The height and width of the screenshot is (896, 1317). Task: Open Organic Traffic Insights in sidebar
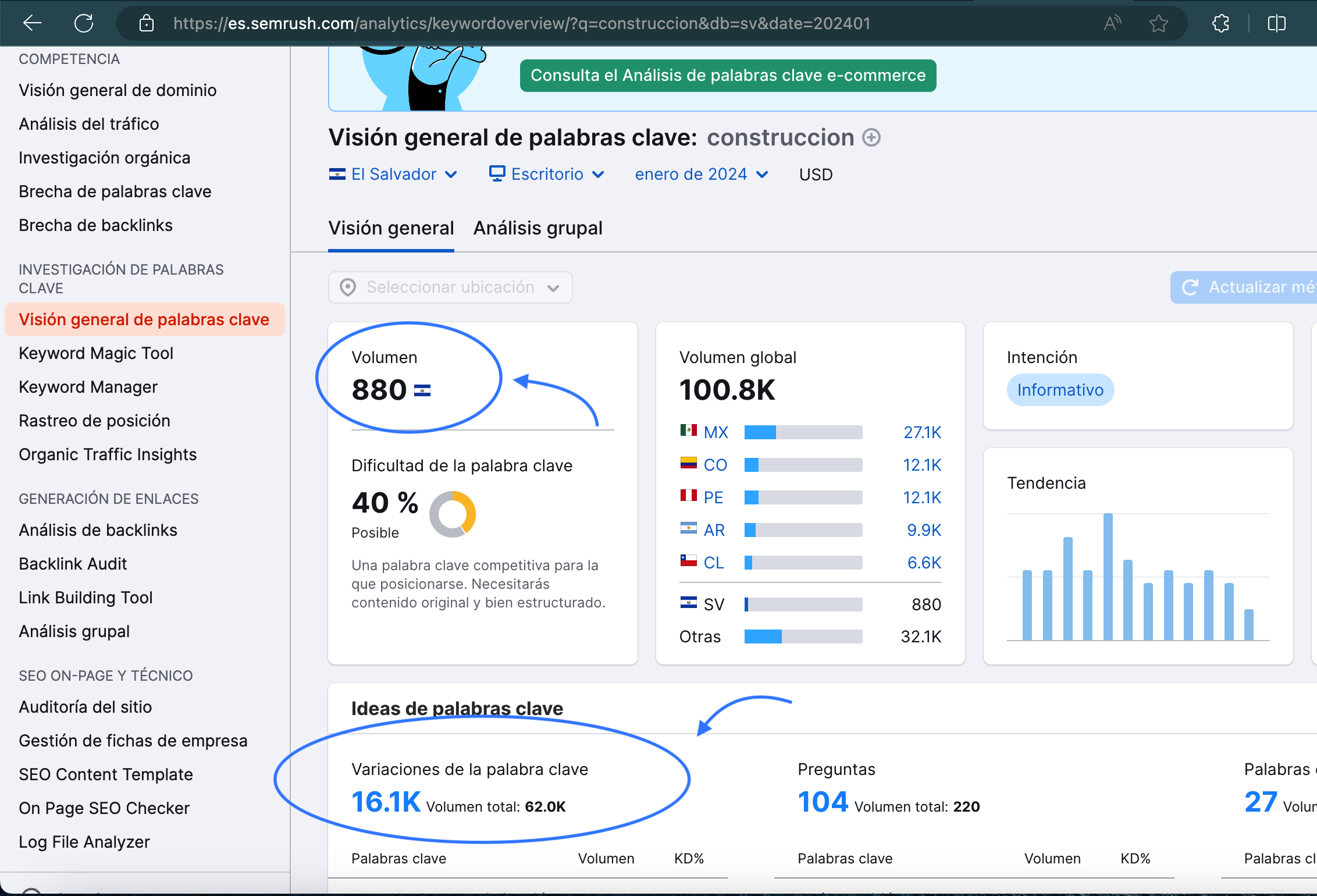tap(108, 454)
